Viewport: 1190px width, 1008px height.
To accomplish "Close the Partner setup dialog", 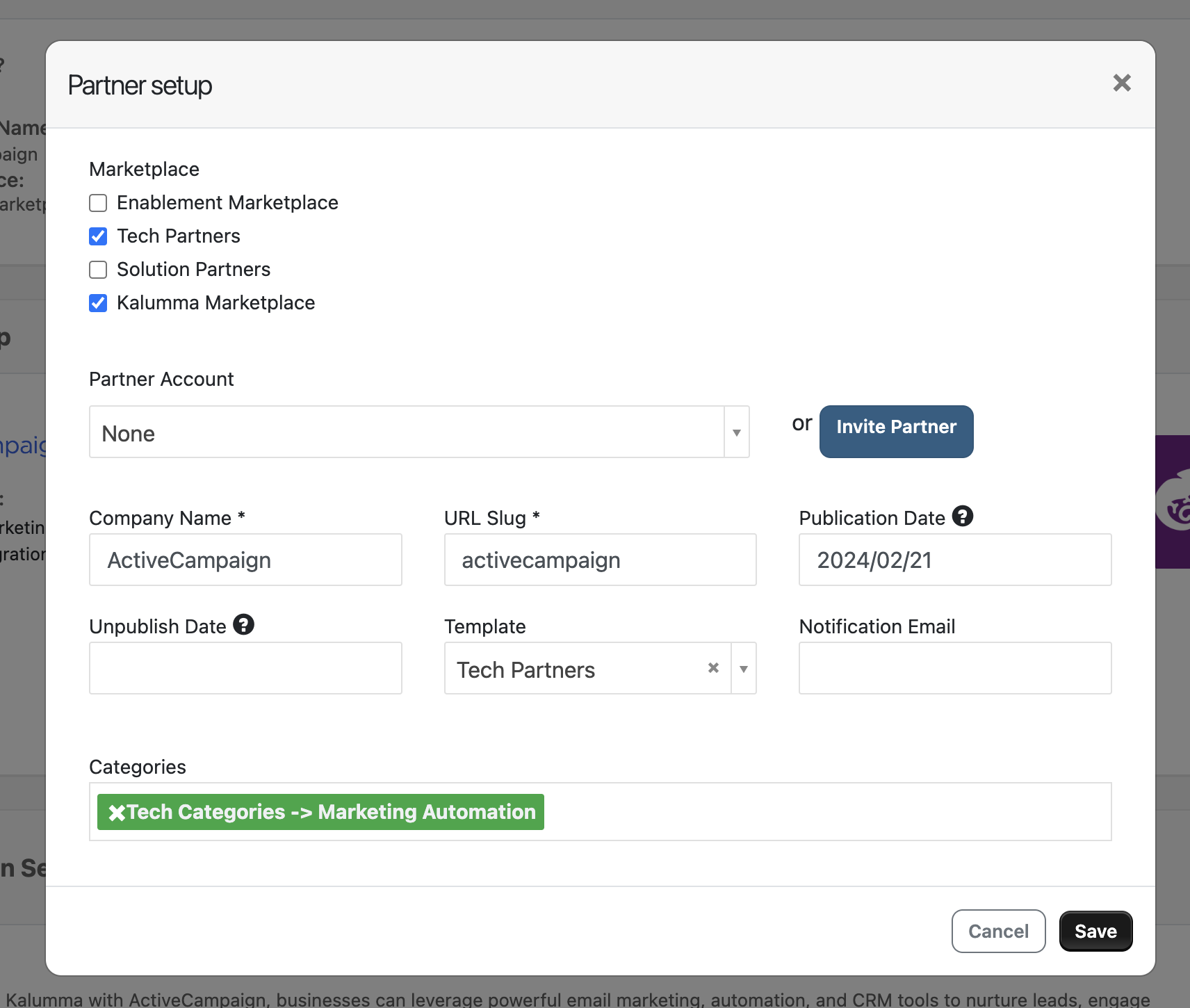I will coord(1122,83).
